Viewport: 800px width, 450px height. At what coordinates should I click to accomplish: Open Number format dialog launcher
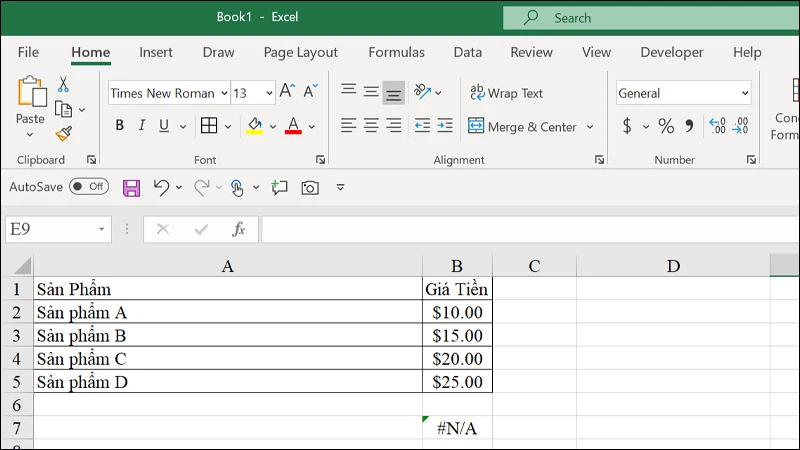point(751,160)
